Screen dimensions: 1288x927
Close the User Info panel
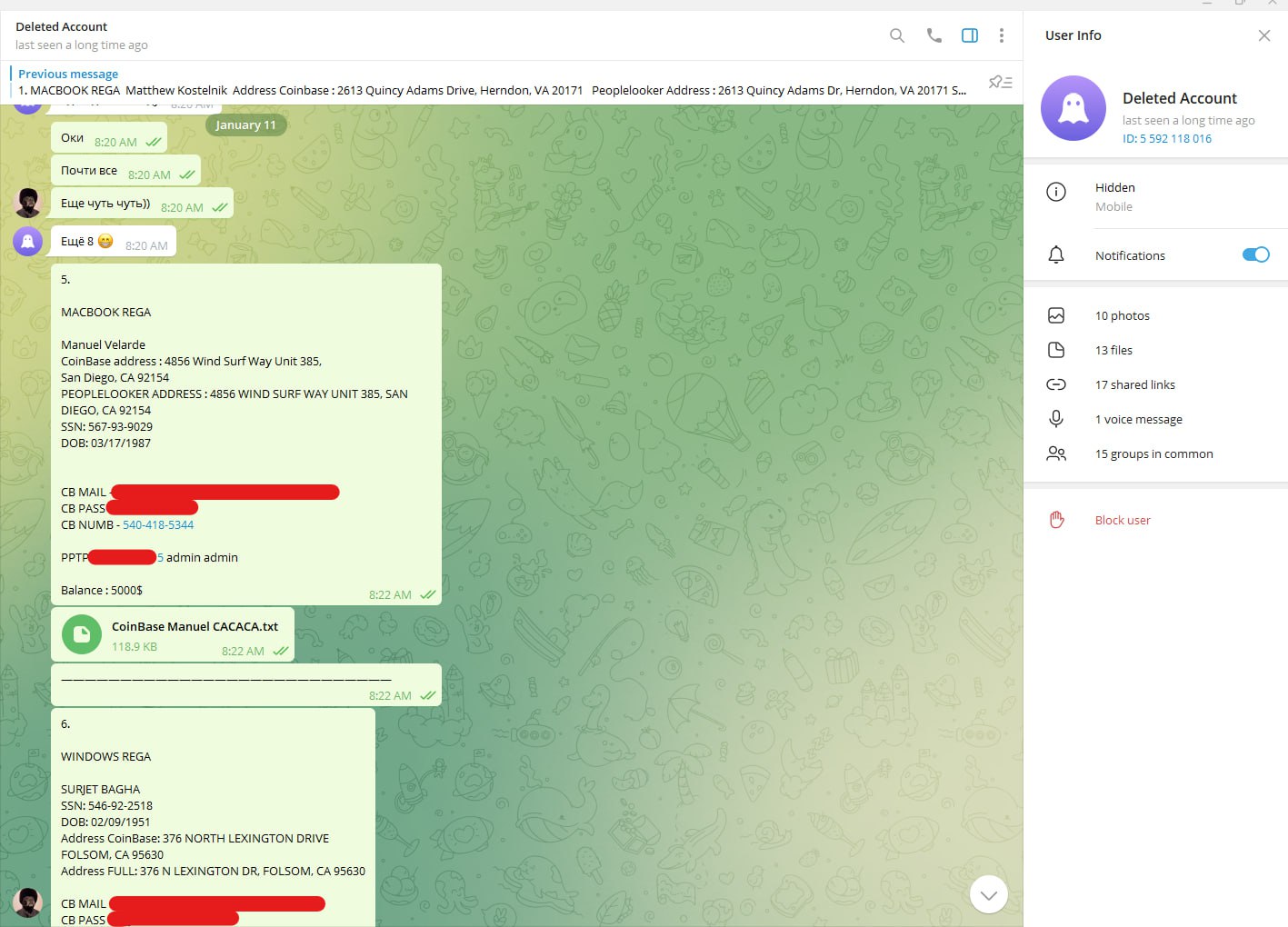coord(1264,35)
